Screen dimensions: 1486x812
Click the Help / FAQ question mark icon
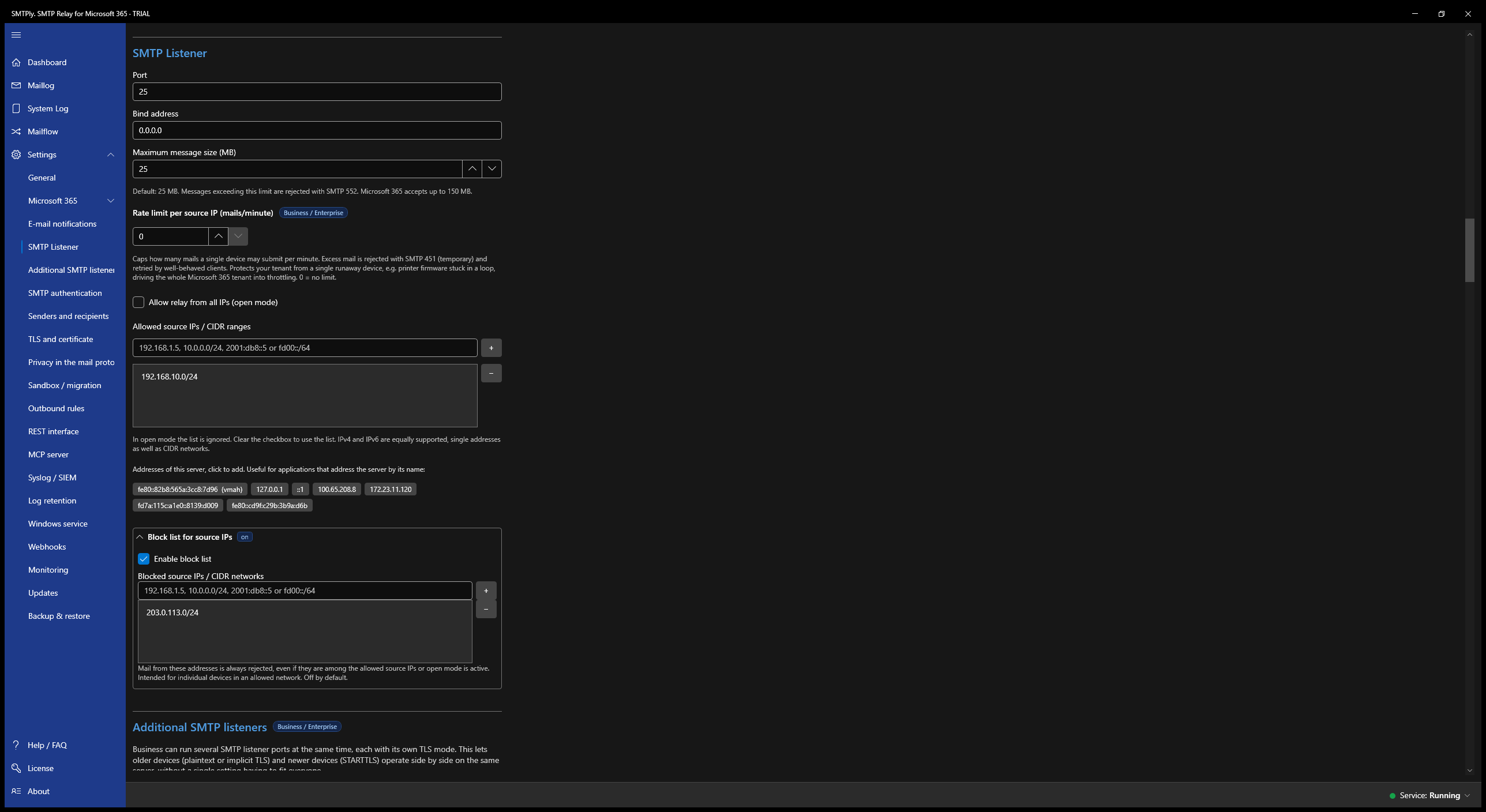tap(16, 745)
